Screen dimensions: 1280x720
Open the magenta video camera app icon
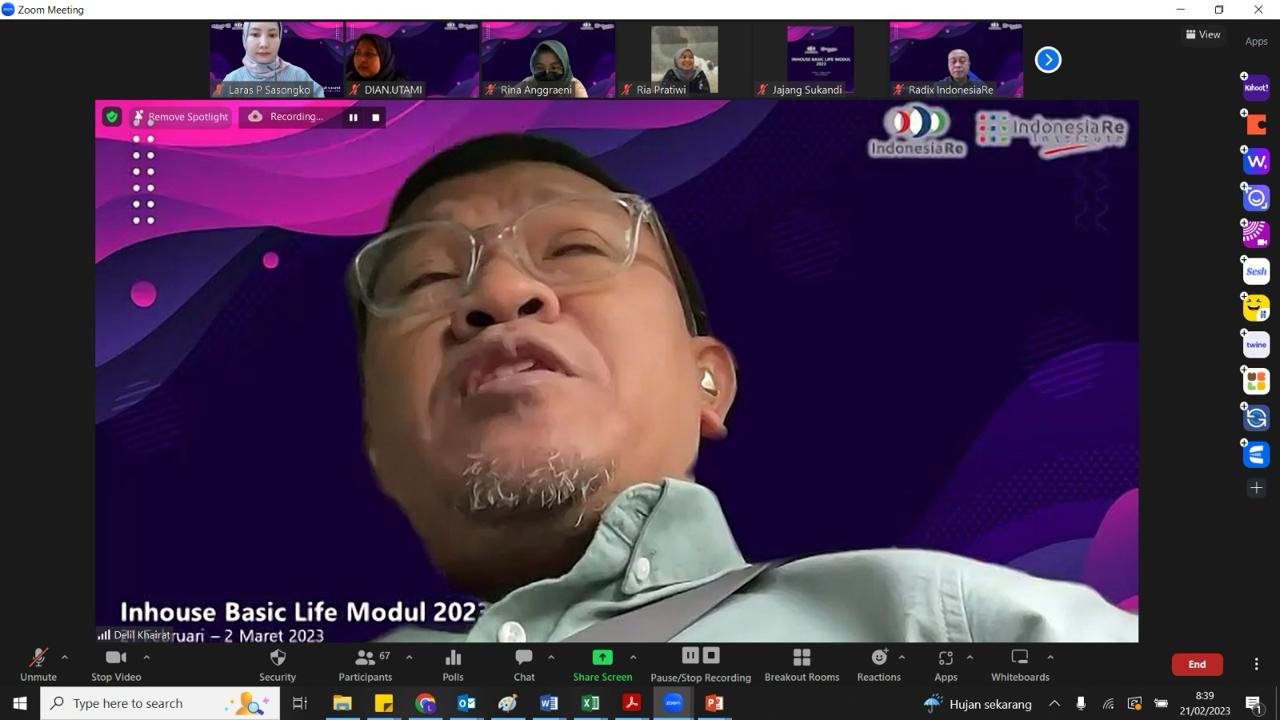pyautogui.click(x=1256, y=234)
